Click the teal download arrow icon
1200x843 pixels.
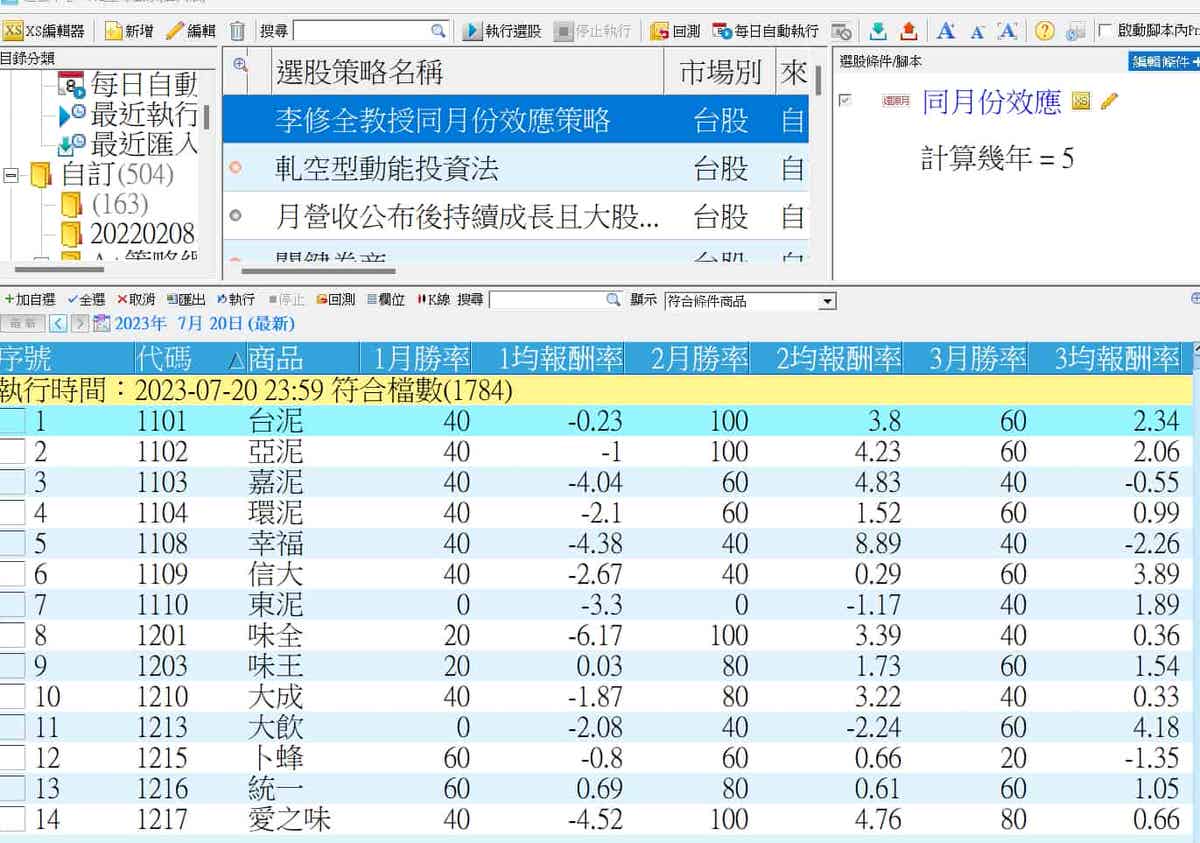click(x=877, y=31)
